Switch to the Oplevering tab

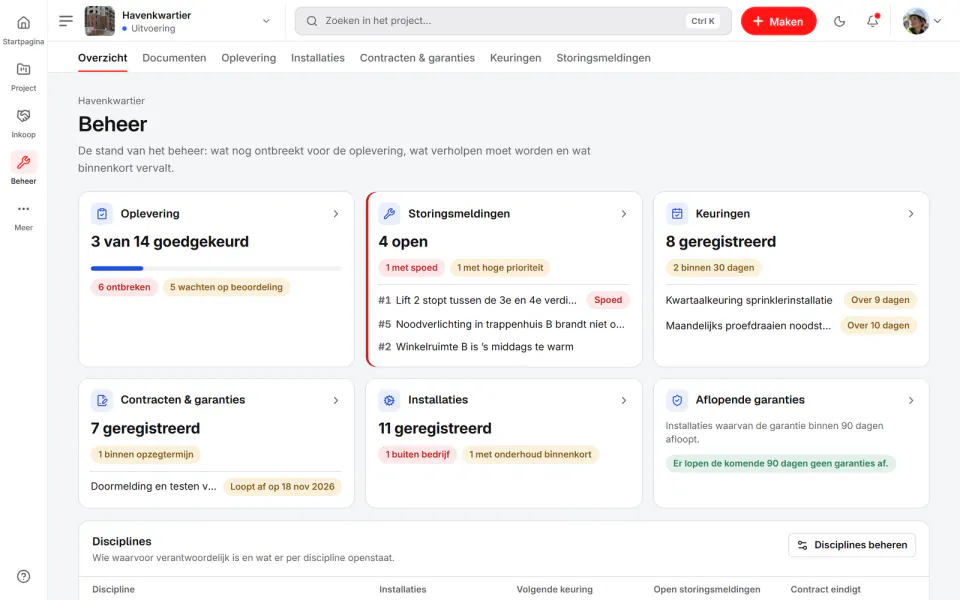249,58
